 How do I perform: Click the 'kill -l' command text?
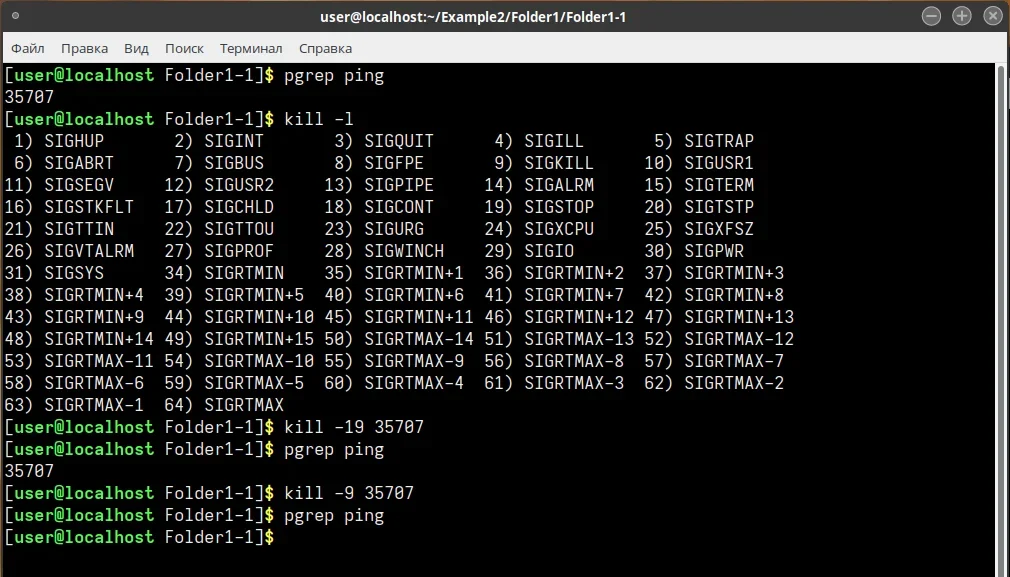(319, 119)
